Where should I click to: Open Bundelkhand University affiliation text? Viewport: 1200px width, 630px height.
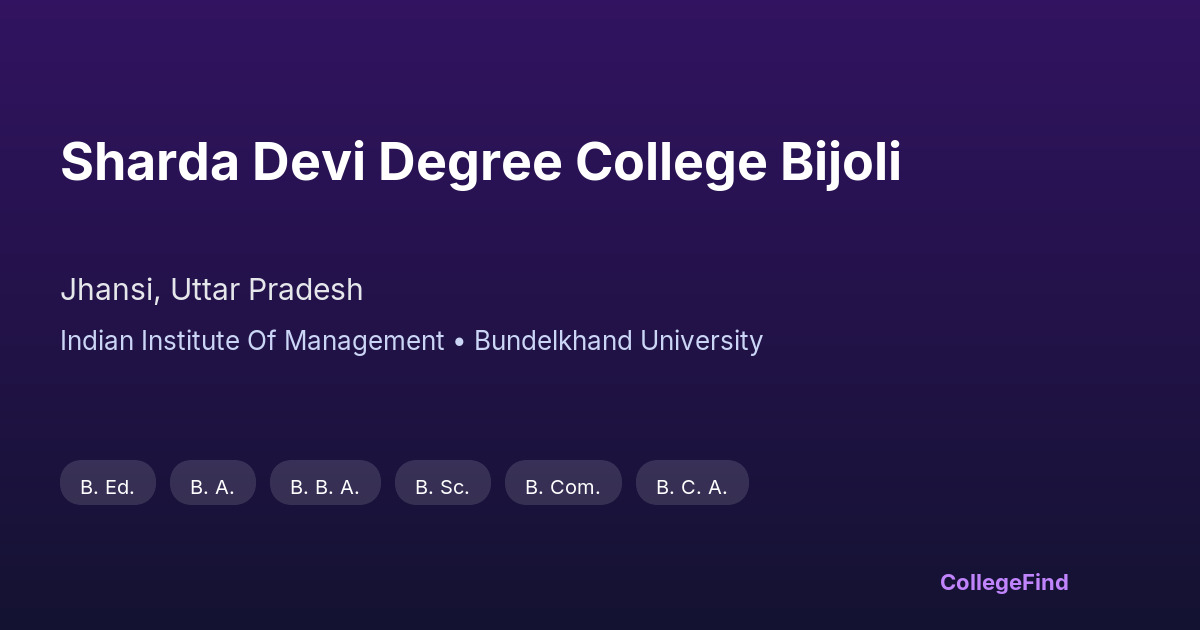618,341
